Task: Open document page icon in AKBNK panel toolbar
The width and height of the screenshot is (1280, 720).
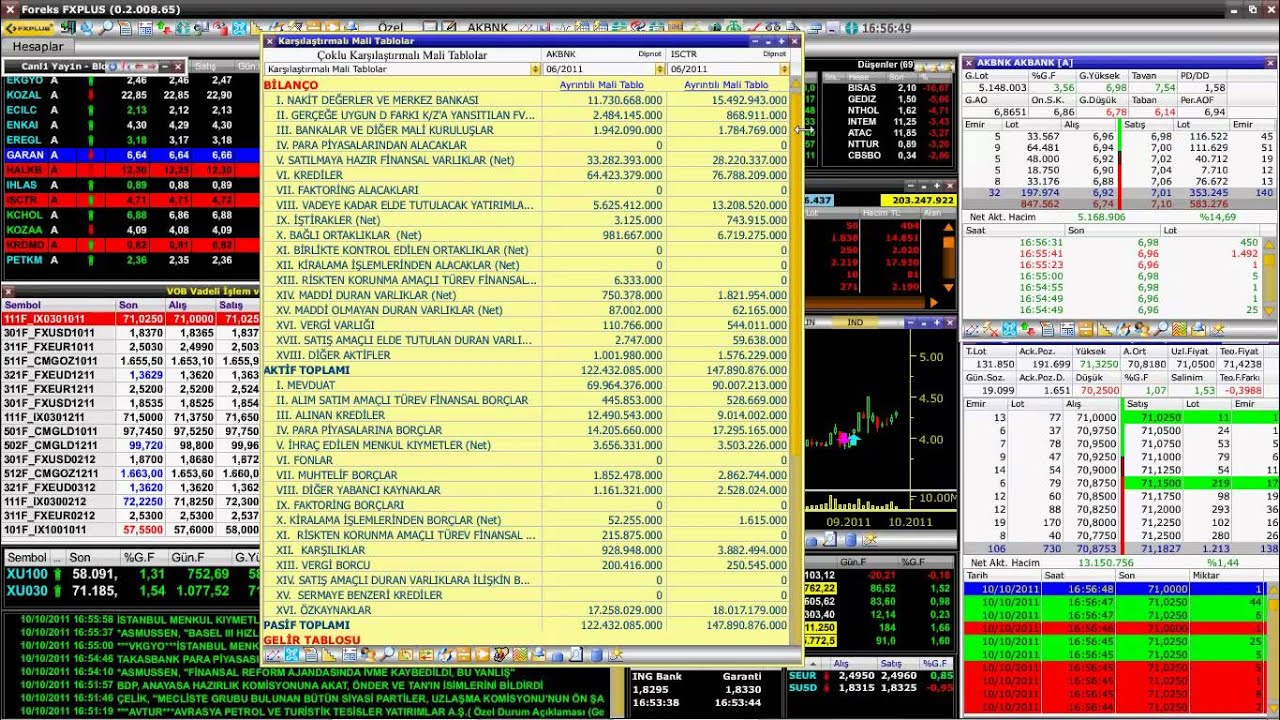Action: [x=1046, y=330]
